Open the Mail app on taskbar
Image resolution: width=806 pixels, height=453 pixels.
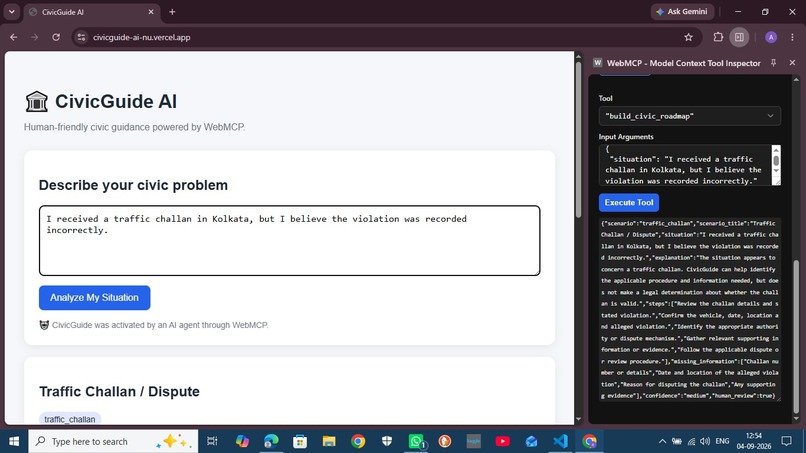tap(531, 441)
